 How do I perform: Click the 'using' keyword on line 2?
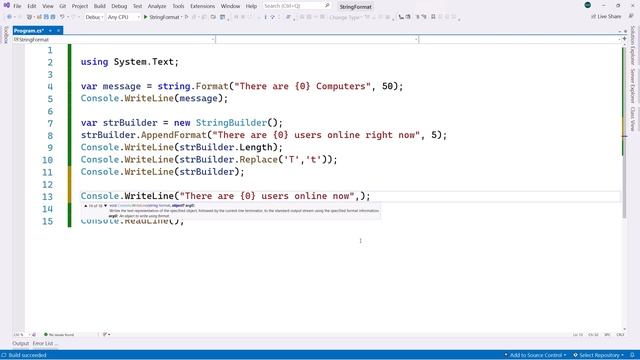94,62
